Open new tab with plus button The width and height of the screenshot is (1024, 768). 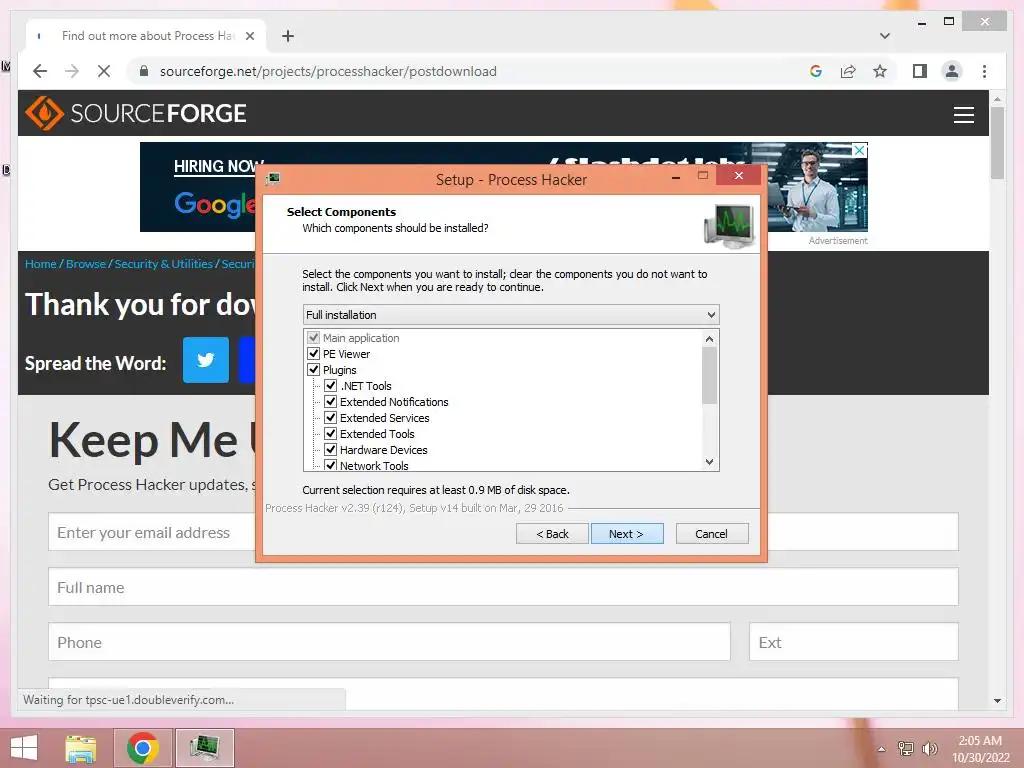pyautogui.click(x=287, y=36)
